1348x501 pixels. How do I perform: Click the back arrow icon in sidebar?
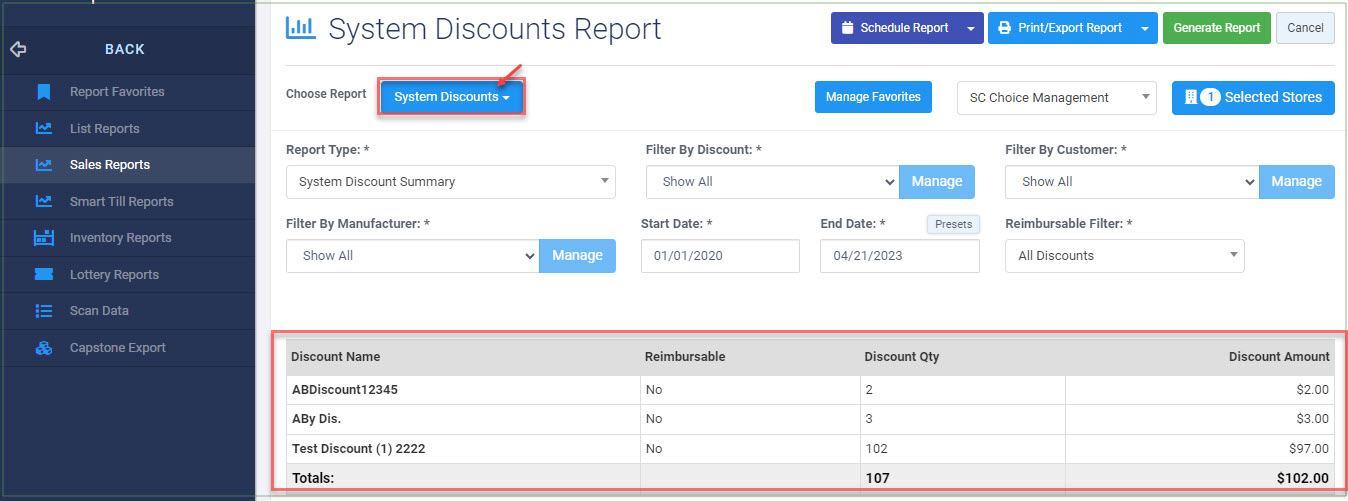(17, 49)
